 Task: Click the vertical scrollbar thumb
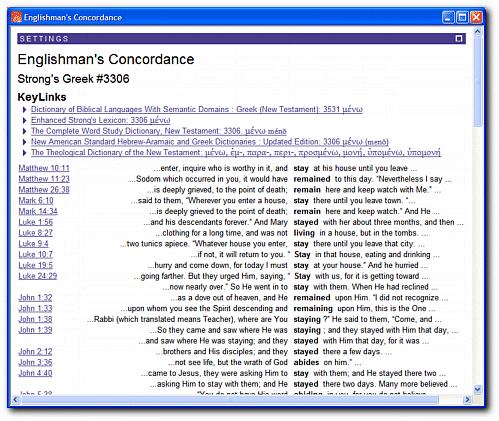477,82
